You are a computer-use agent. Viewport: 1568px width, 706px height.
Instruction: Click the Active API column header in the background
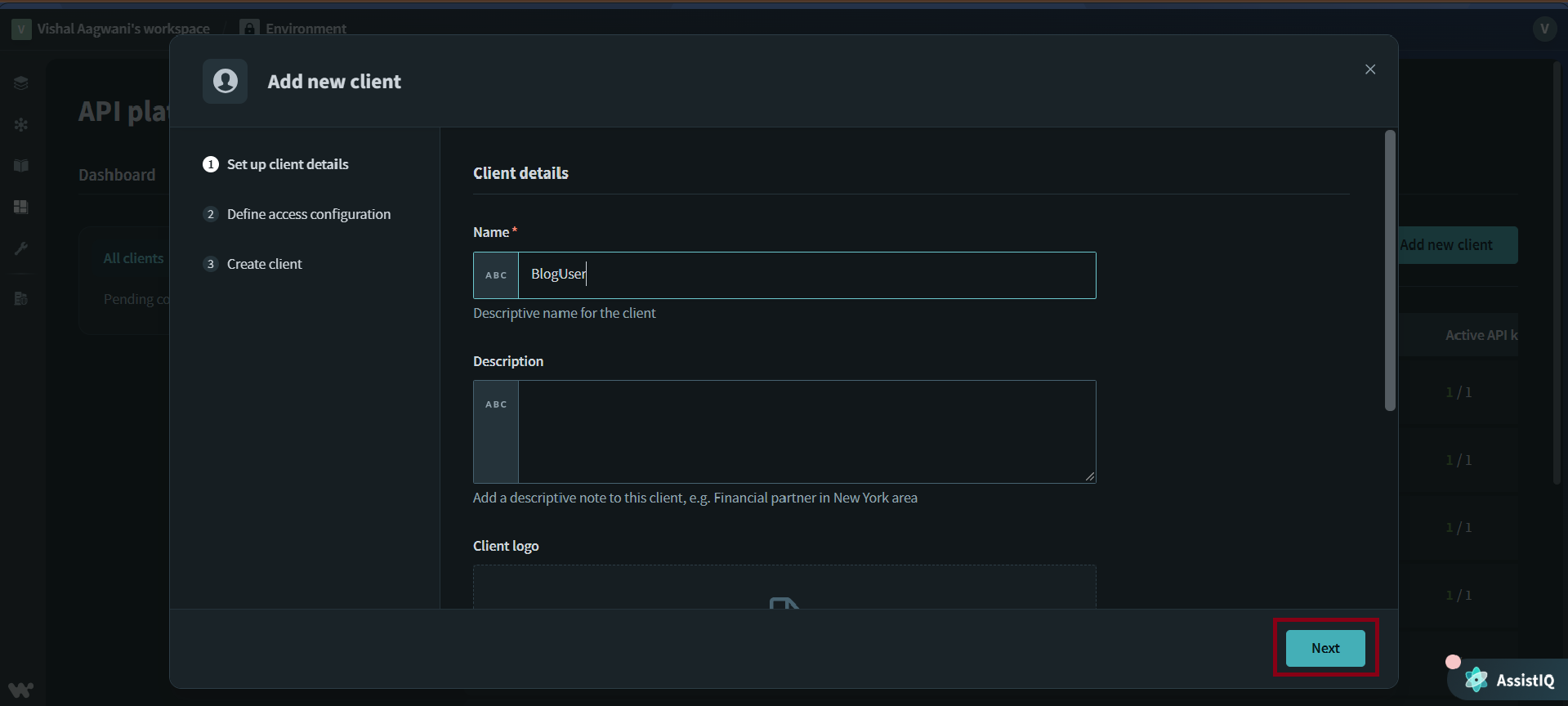click(x=1481, y=335)
